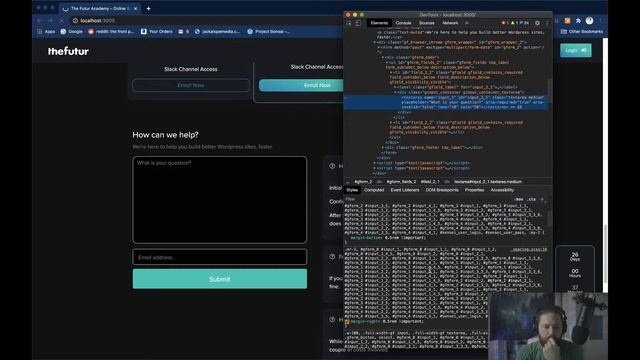Open the Network tab in DevTools
Screen dimensions: 640x360
[450, 23]
